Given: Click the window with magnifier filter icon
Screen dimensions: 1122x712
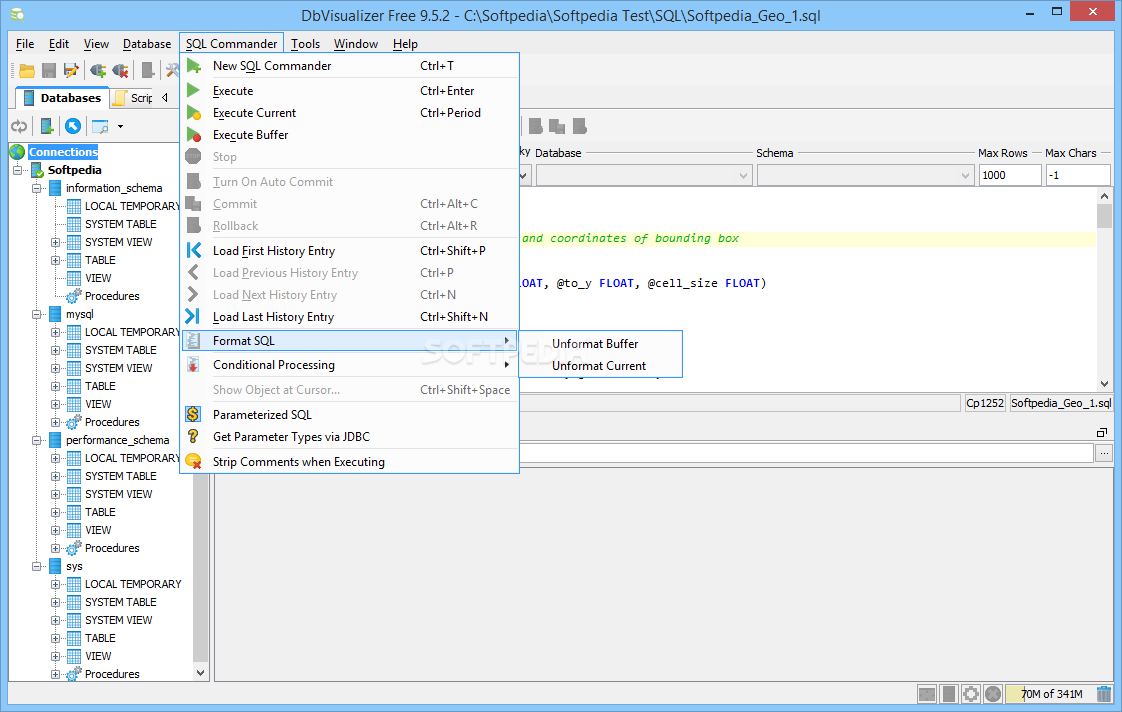Looking at the screenshot, I should click(100, 127).
